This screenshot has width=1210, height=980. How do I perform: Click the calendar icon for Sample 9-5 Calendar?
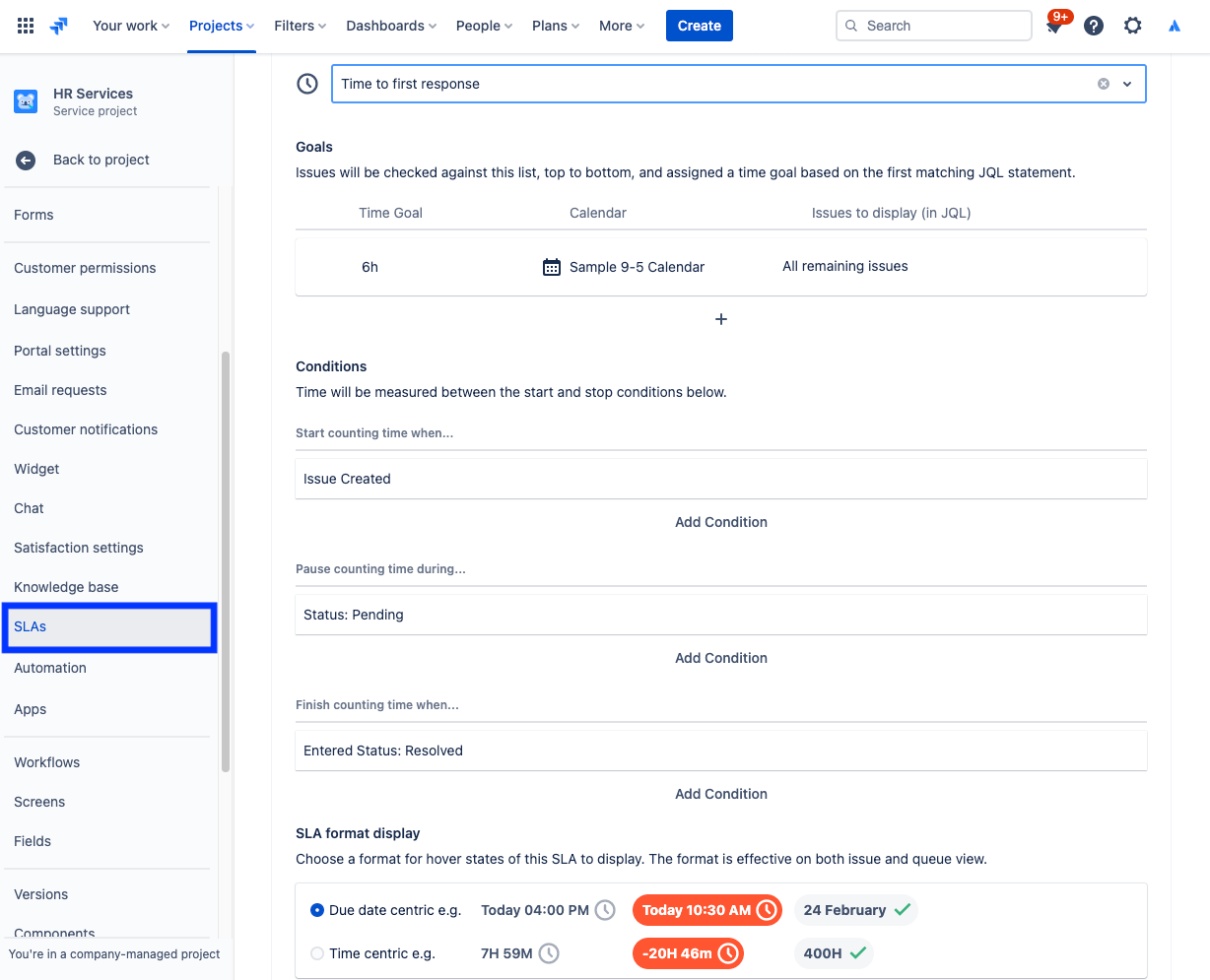click(551, 266)
